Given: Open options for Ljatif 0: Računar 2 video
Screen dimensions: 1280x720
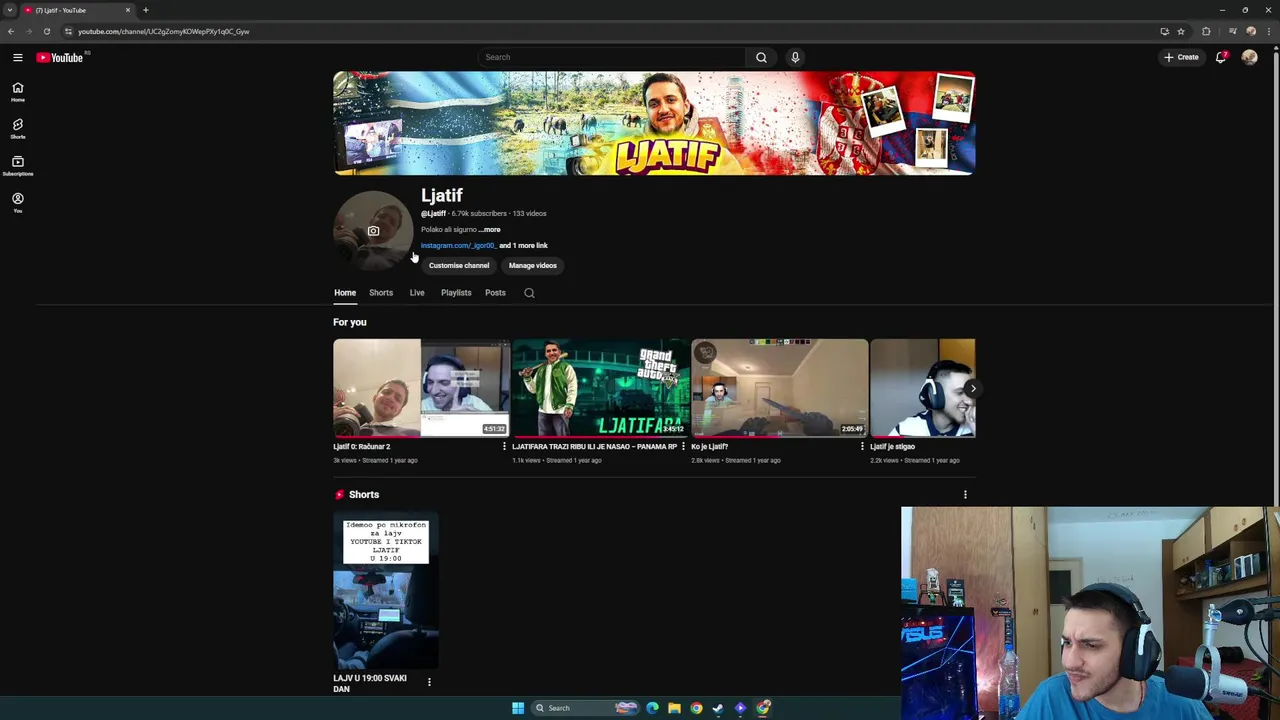Looking at the screenshot, I should [x=504, y=447].
